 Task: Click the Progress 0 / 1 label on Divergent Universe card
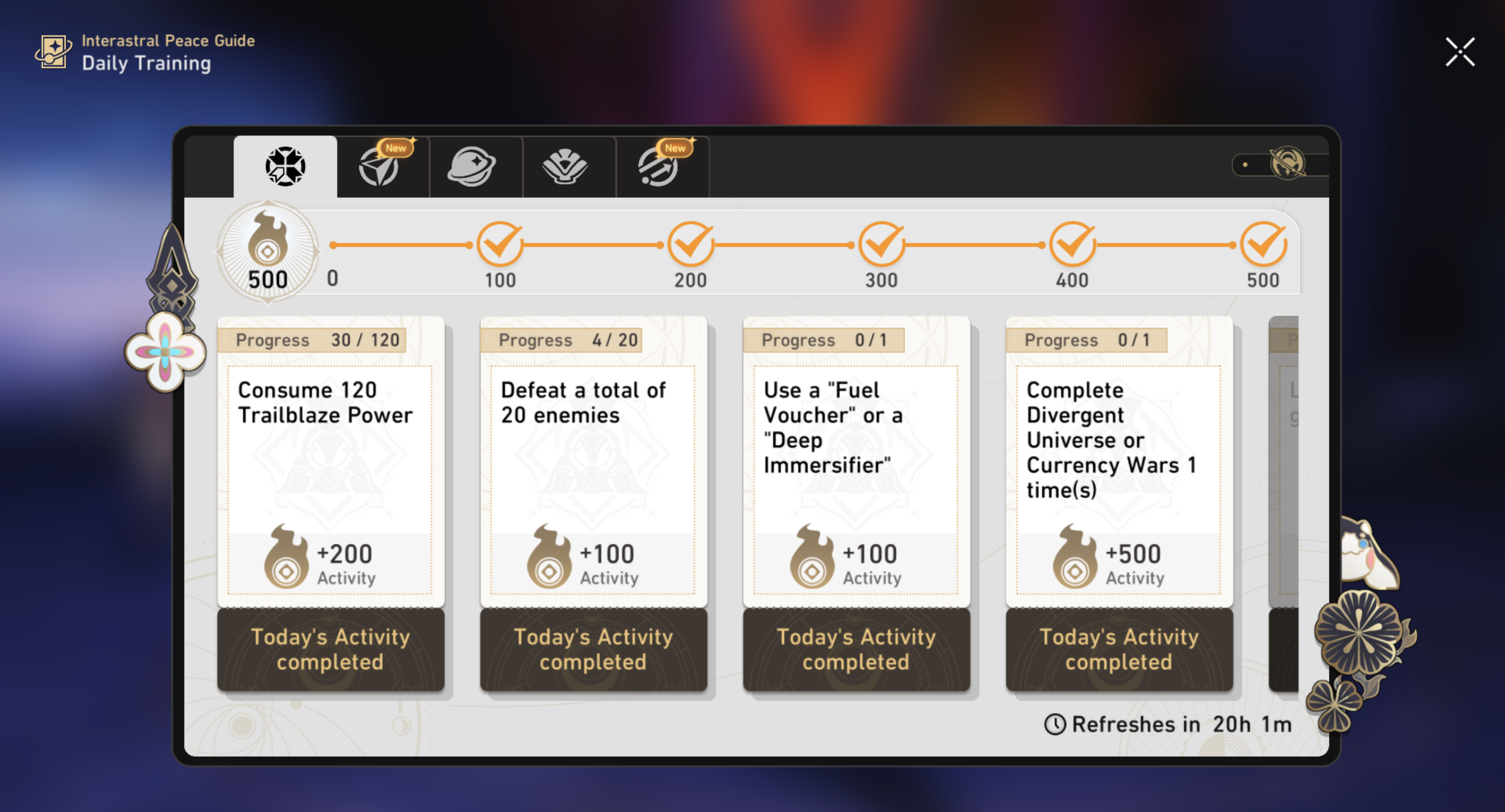click(x=1086, y=340)
